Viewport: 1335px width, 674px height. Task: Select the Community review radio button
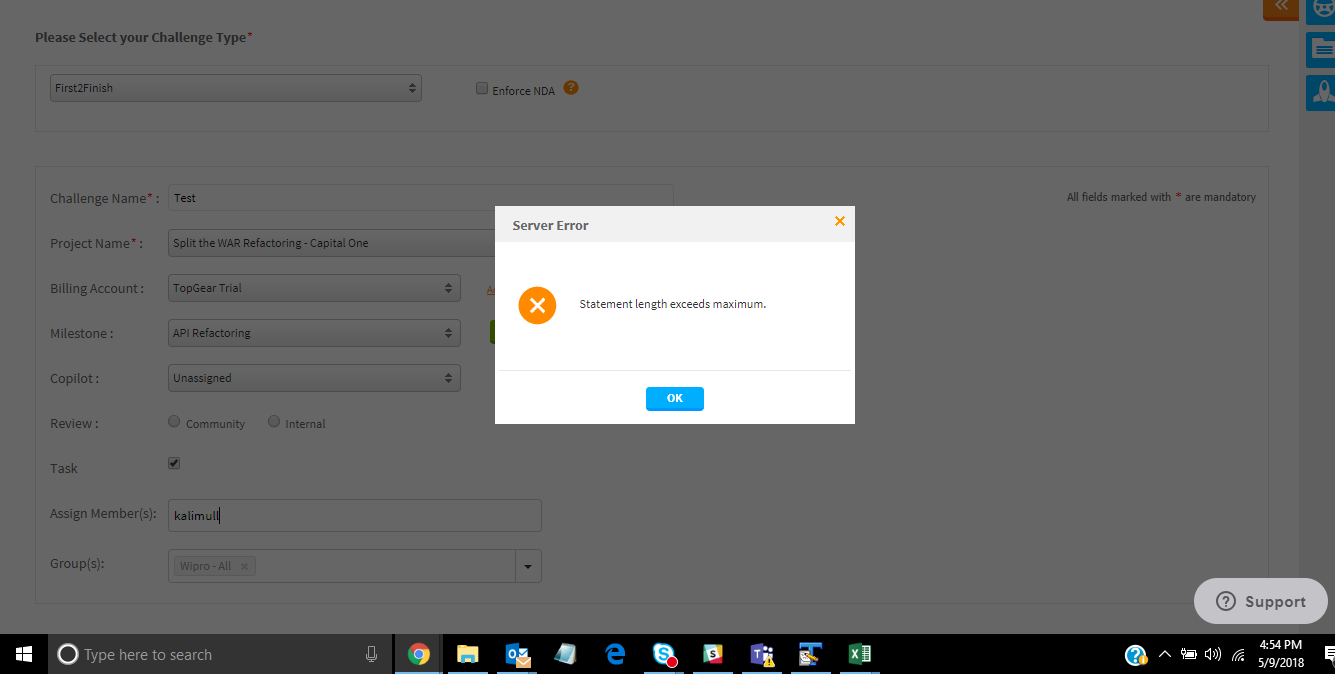pos(175,422)
